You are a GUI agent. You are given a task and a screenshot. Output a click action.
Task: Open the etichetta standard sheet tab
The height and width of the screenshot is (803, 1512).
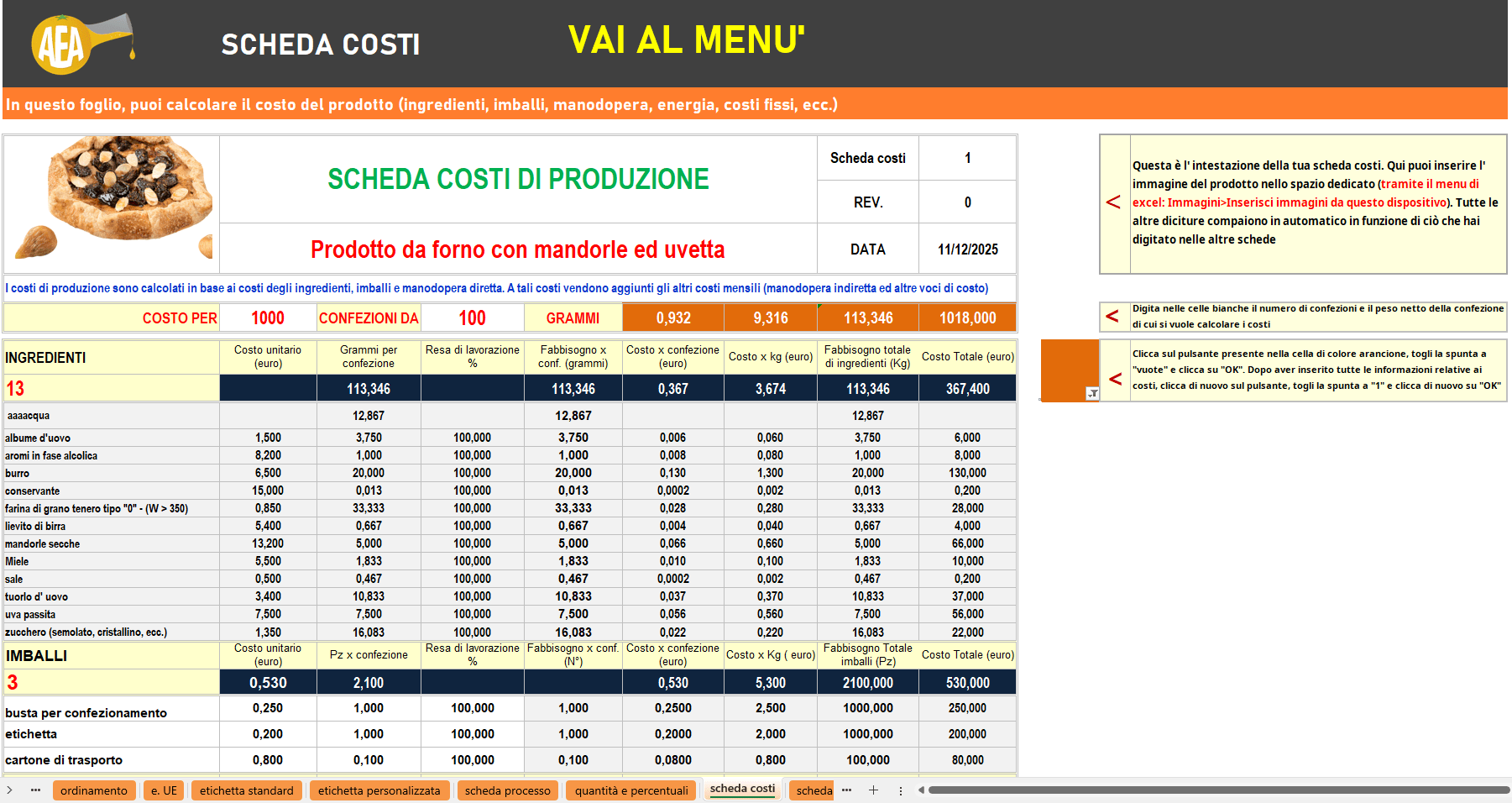247,790
